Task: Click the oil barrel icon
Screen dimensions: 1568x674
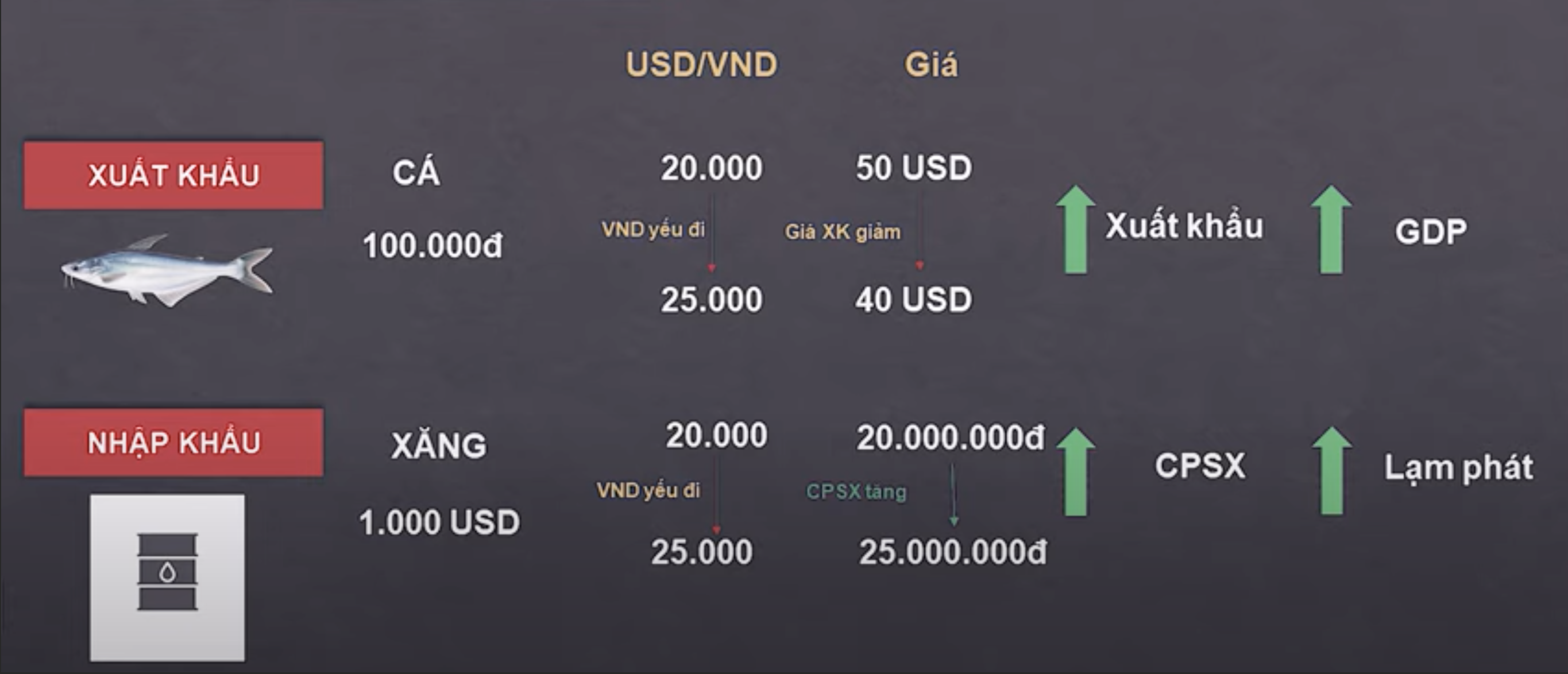Action: point(167,572)
